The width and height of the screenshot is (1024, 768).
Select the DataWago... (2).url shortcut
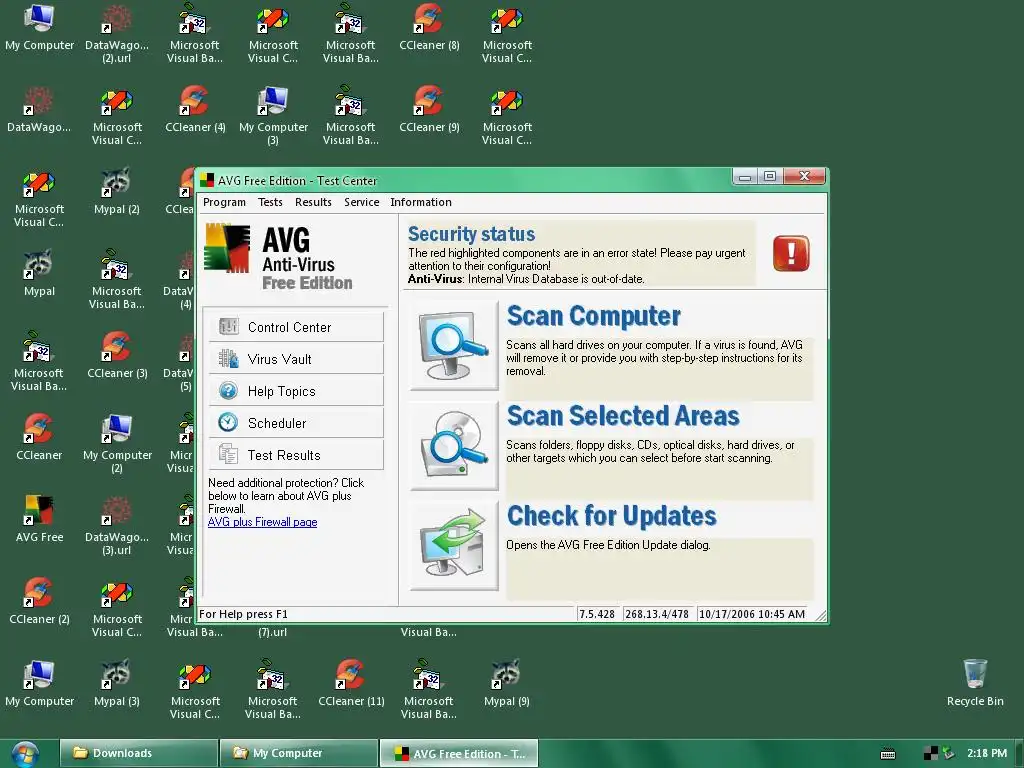117,35
